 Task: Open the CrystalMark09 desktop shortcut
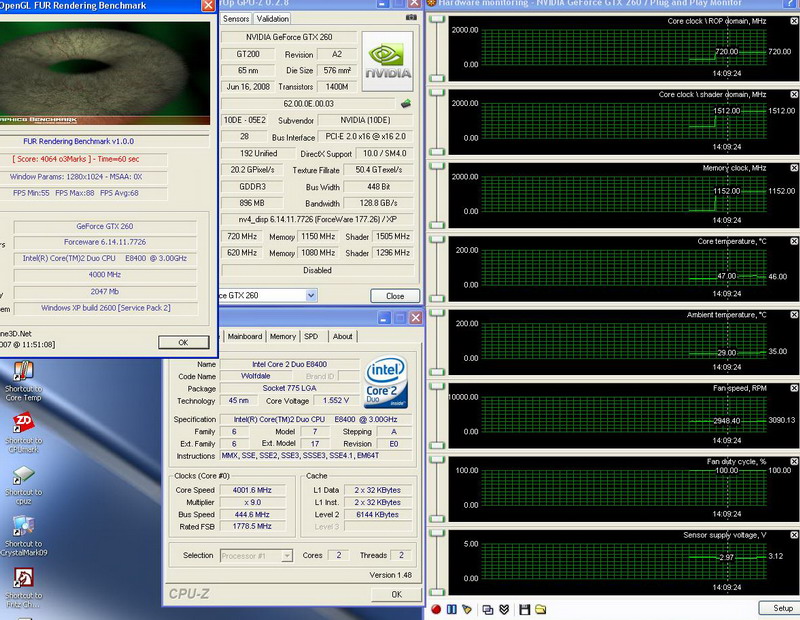click(23, 536)
